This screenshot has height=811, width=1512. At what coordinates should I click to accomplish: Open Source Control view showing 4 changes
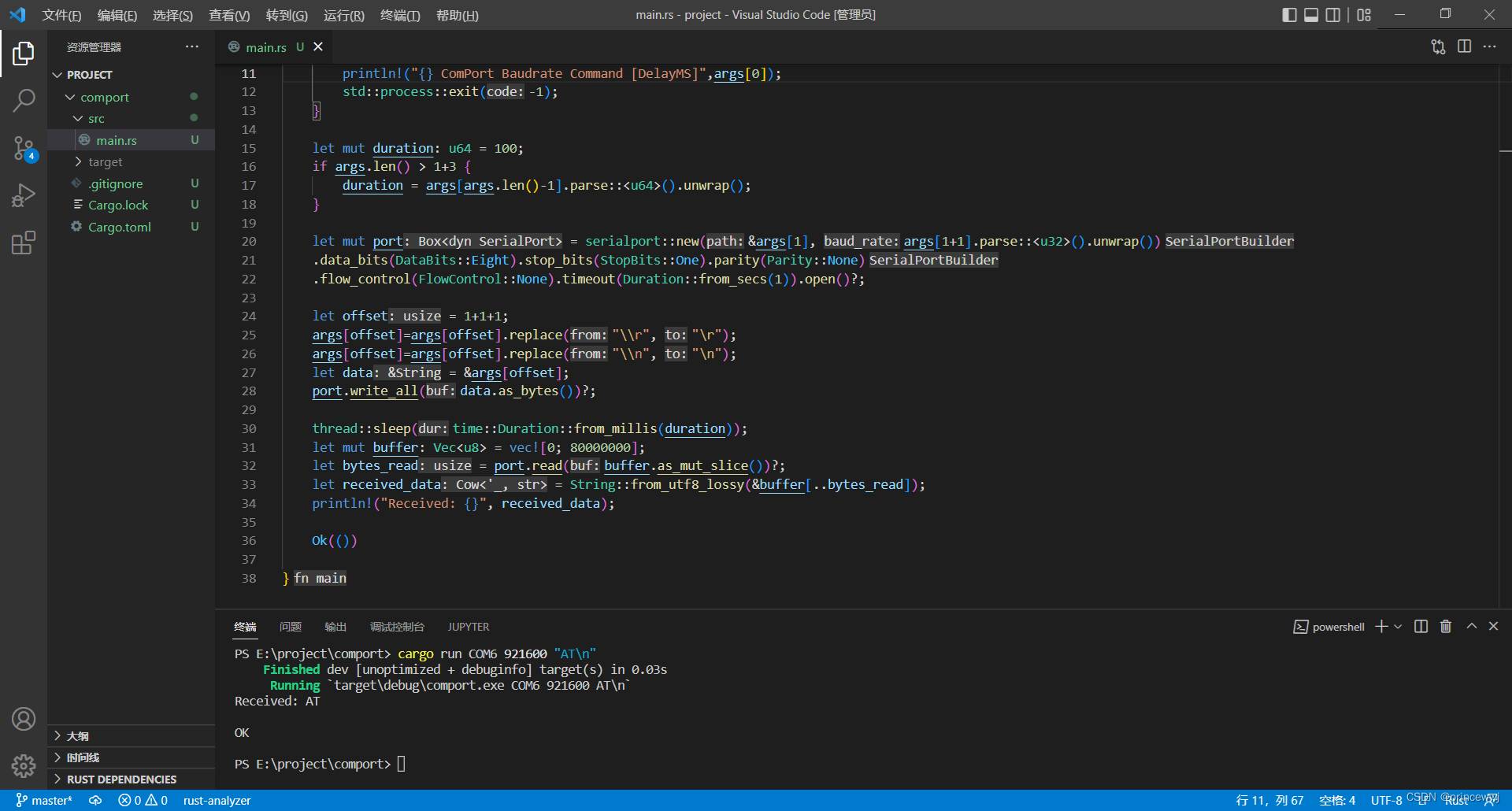pos(24,148)
